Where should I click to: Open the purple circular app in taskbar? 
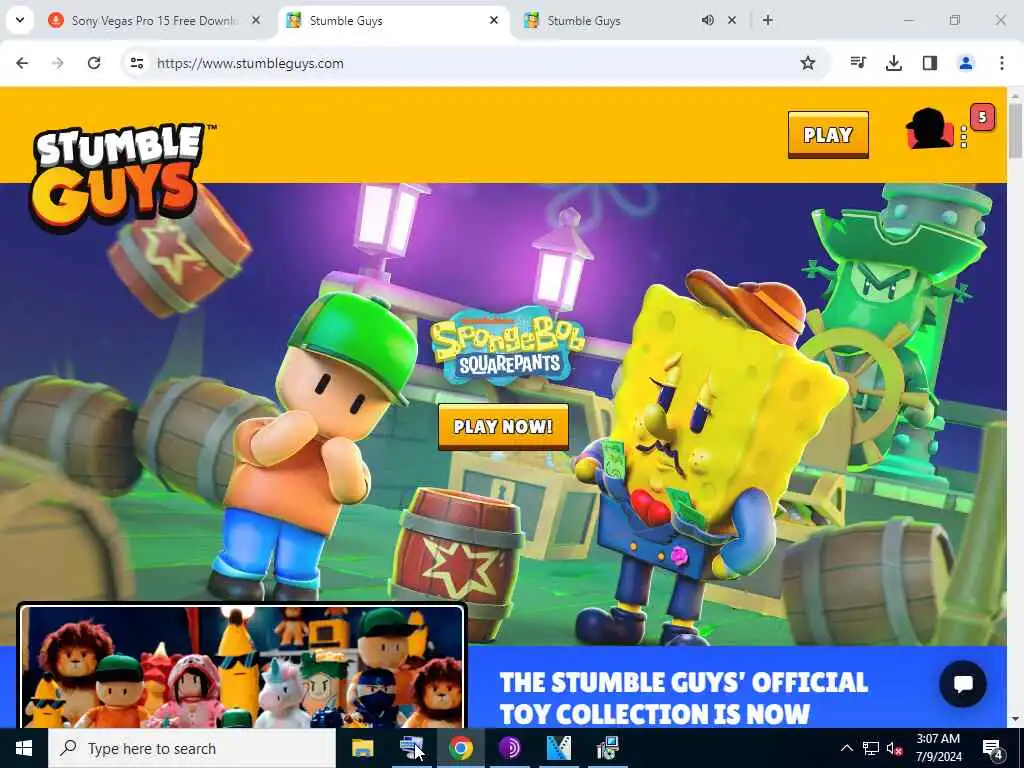[x=509, y=748]
